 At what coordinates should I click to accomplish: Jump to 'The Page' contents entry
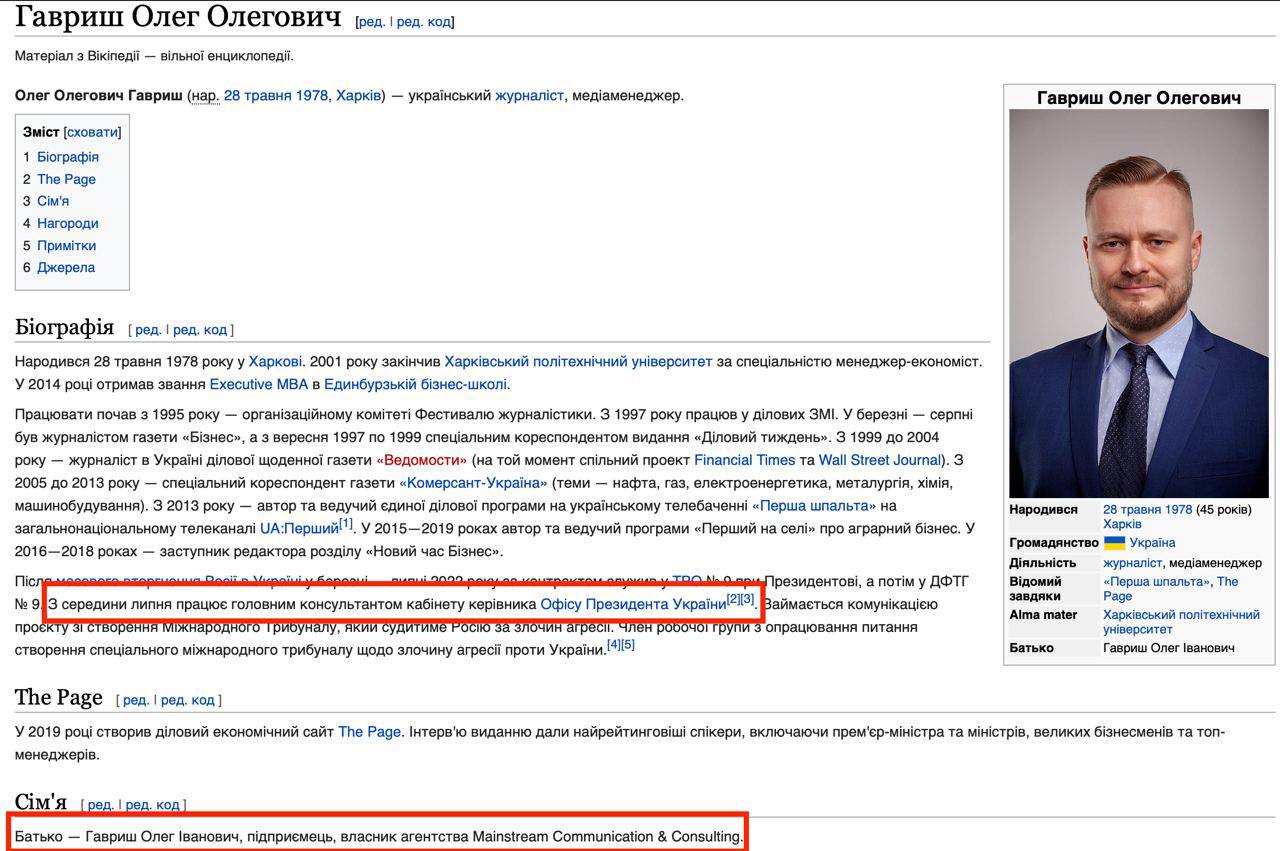66,179
